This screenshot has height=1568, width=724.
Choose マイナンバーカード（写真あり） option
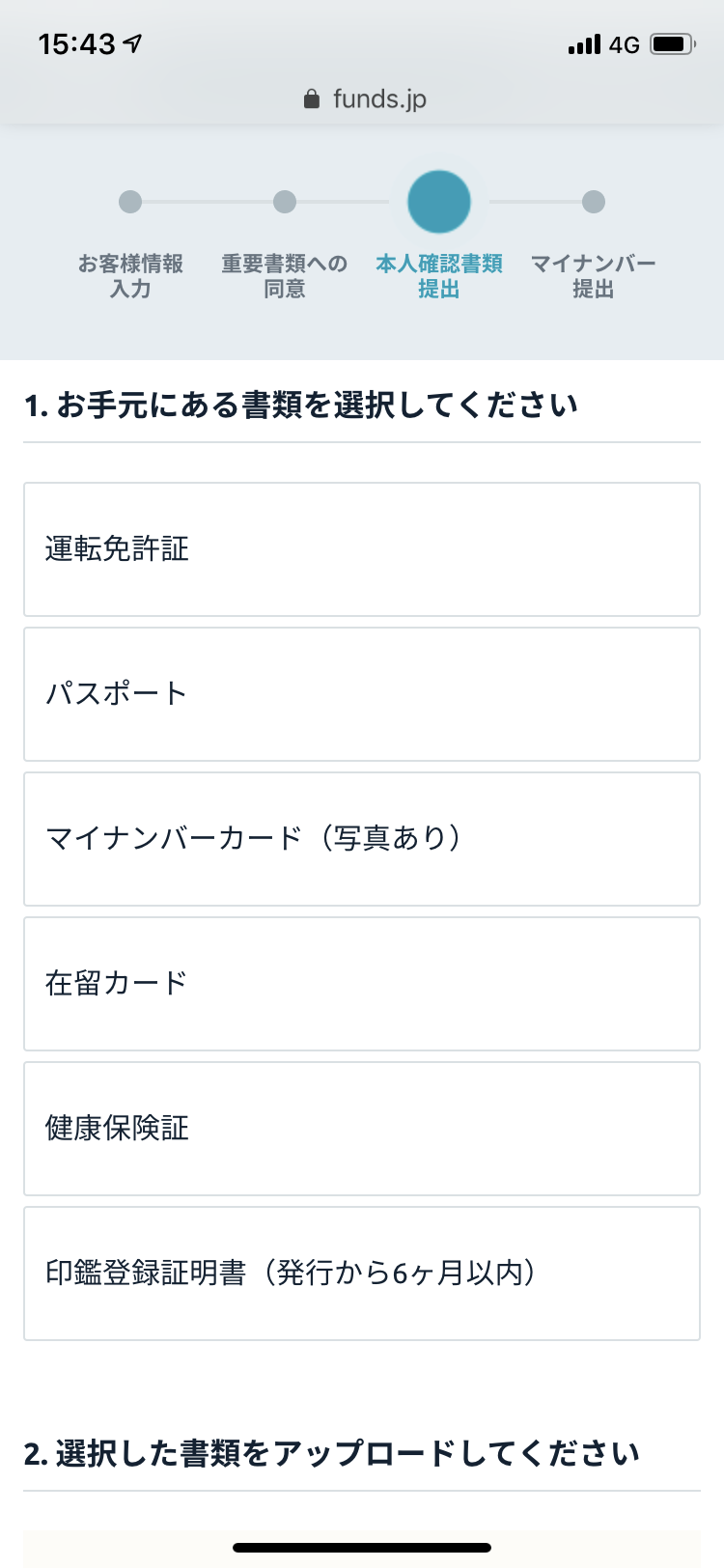[362, 839]
